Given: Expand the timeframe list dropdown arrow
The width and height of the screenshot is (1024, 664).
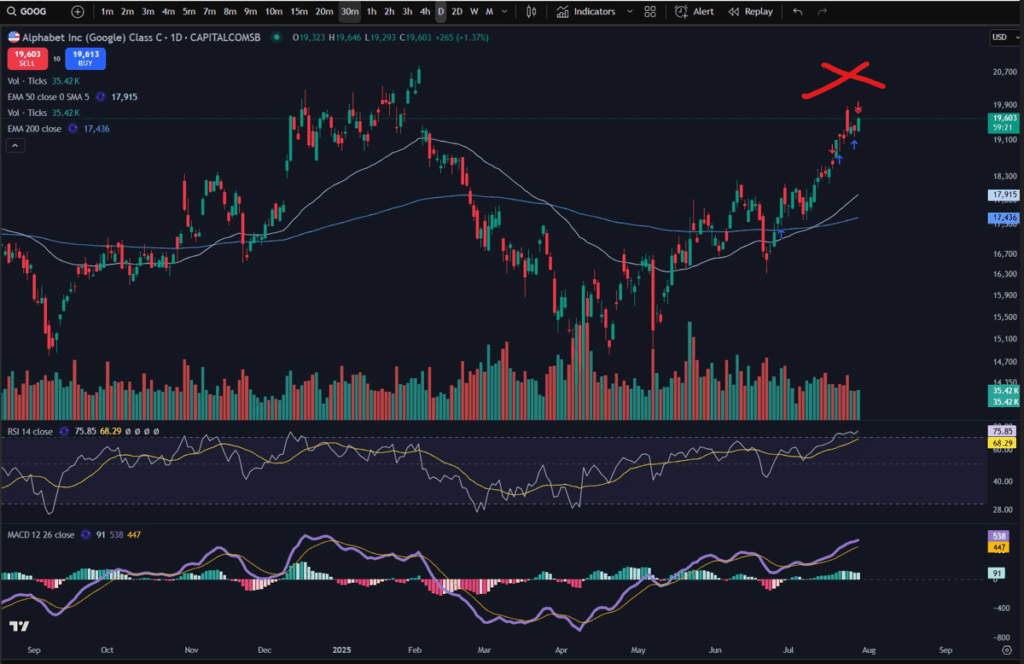Looking at the screenshot, I should [x=504, y=12].
